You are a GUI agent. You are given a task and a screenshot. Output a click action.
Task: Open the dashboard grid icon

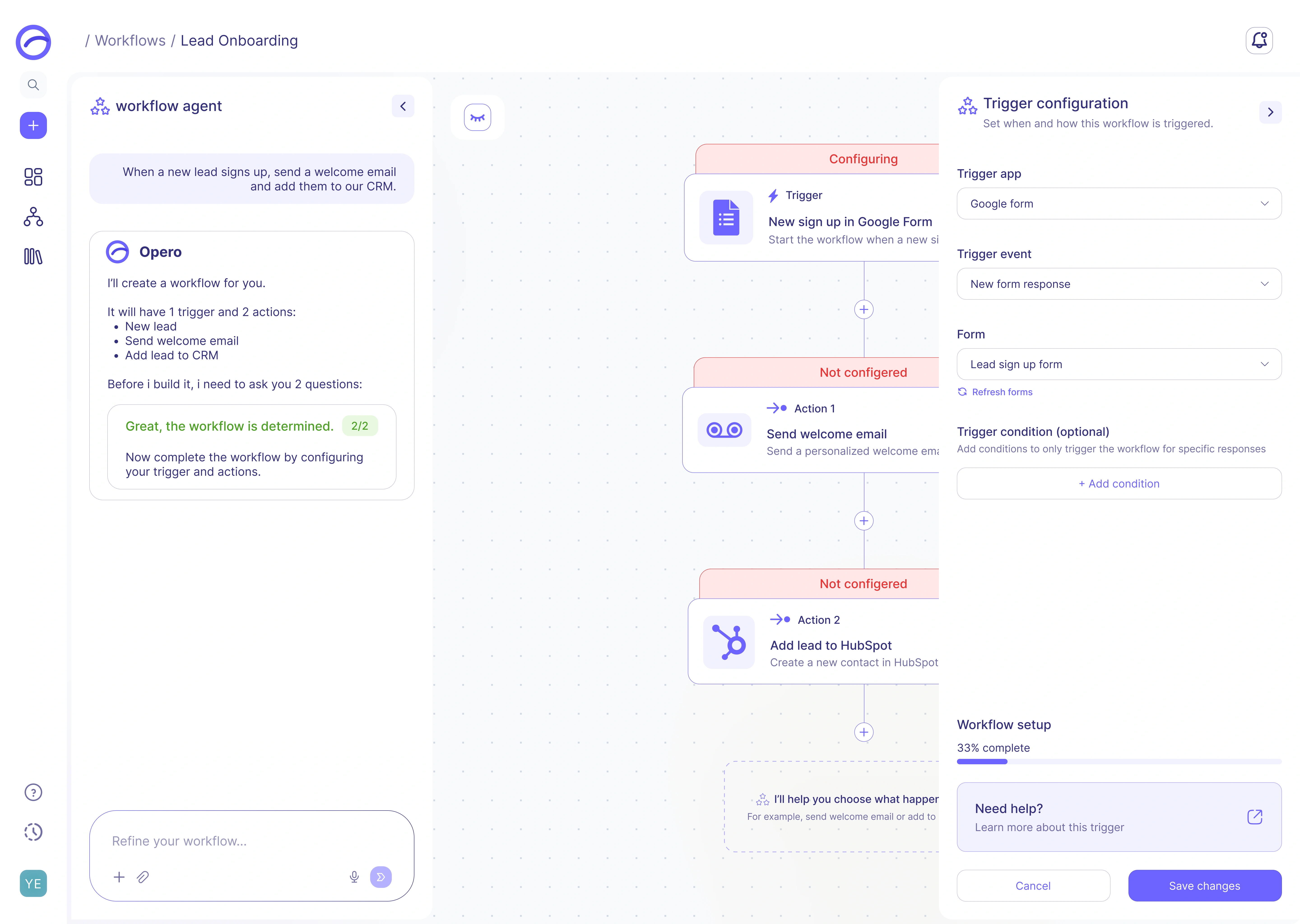click(33, 177)
